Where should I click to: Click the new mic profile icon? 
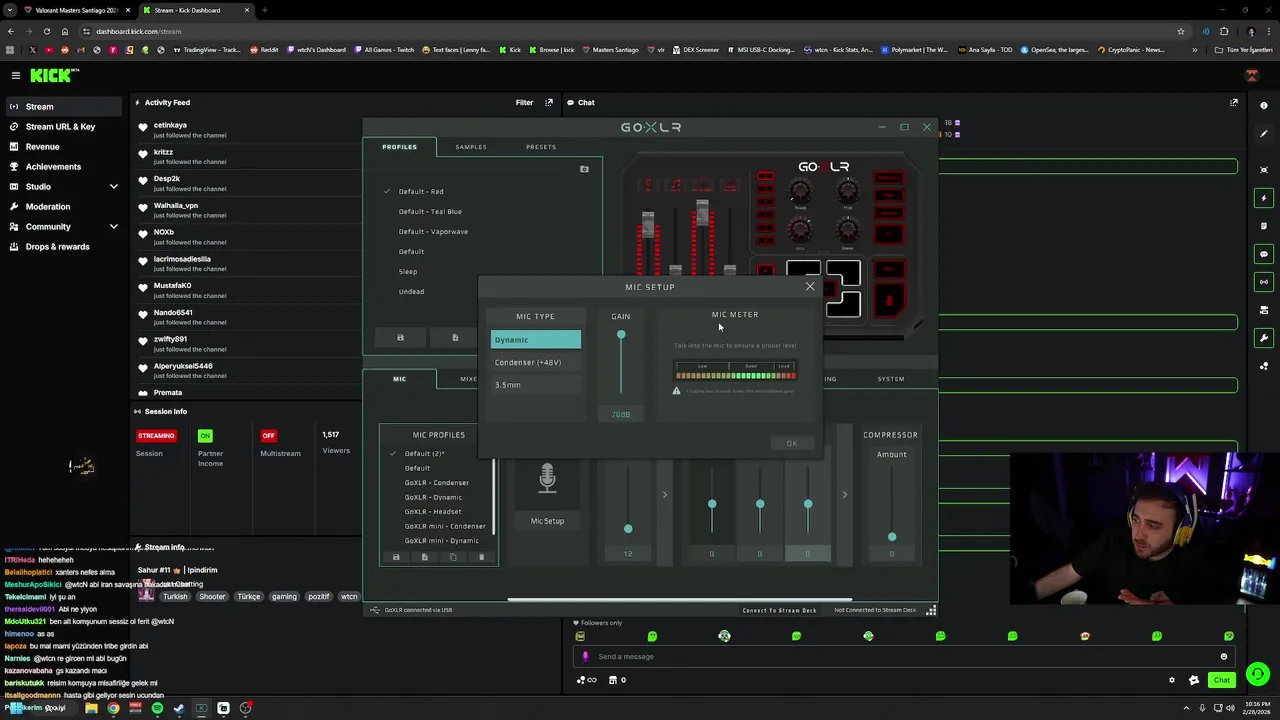click(x=424, y=557)
